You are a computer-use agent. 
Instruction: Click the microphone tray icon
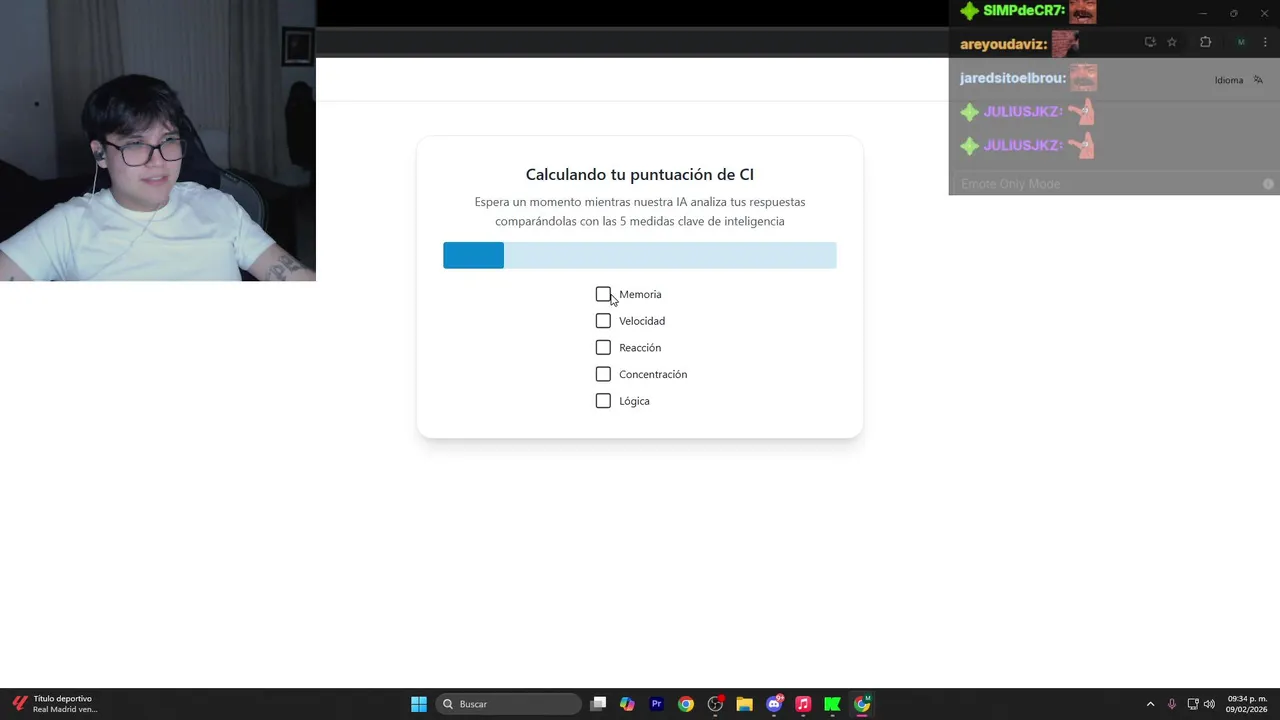[x=1172, y=704]
